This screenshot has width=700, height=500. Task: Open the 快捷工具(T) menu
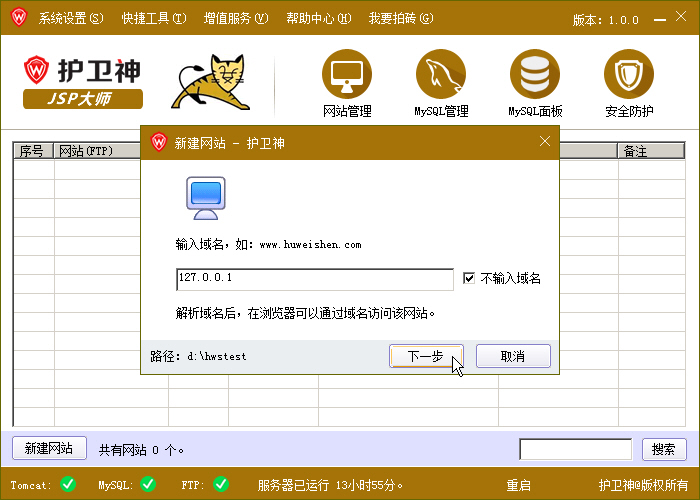pyautogui.click(x=154, y=18)
